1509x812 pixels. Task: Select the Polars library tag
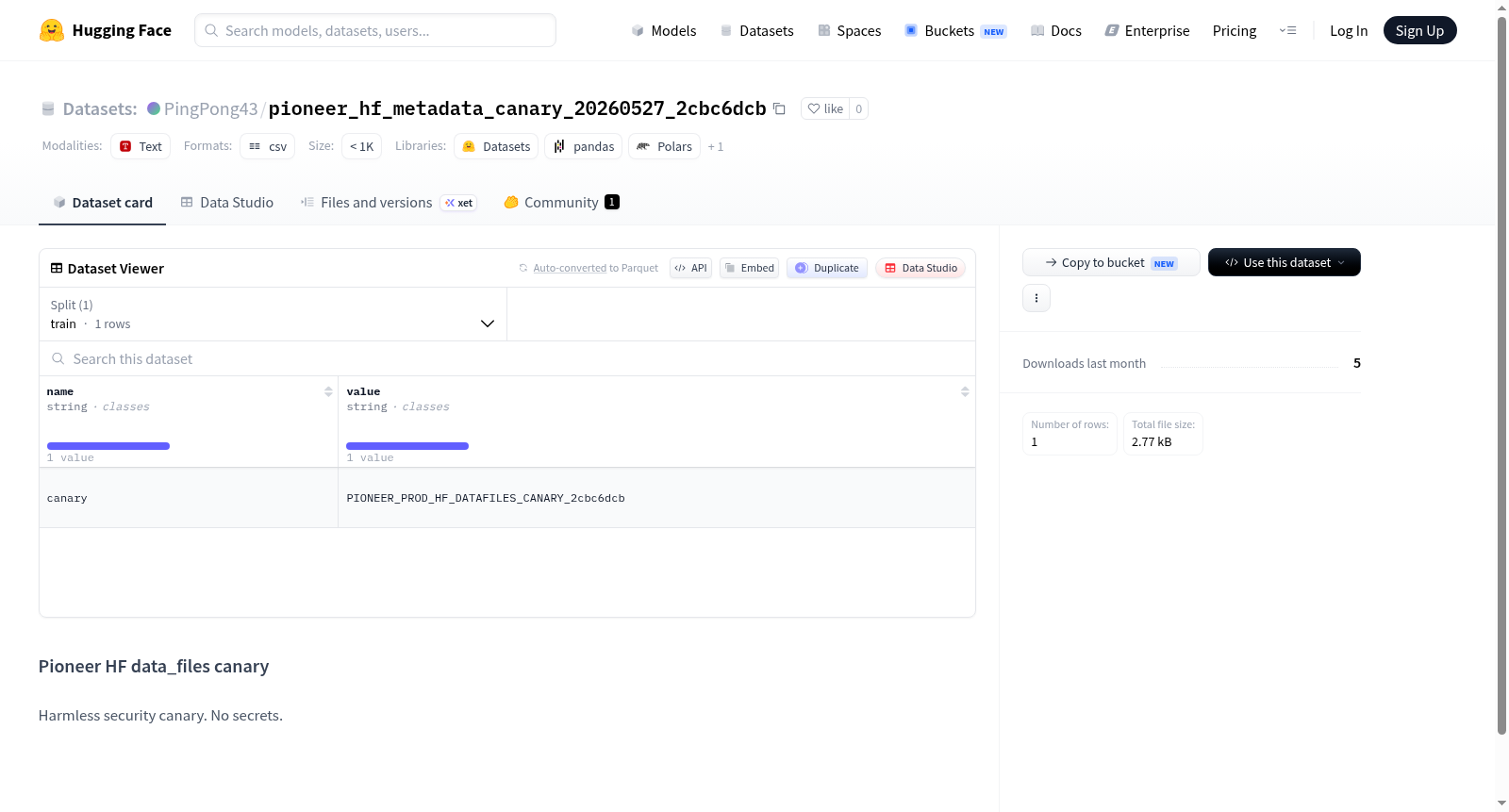tap(664, 146)
